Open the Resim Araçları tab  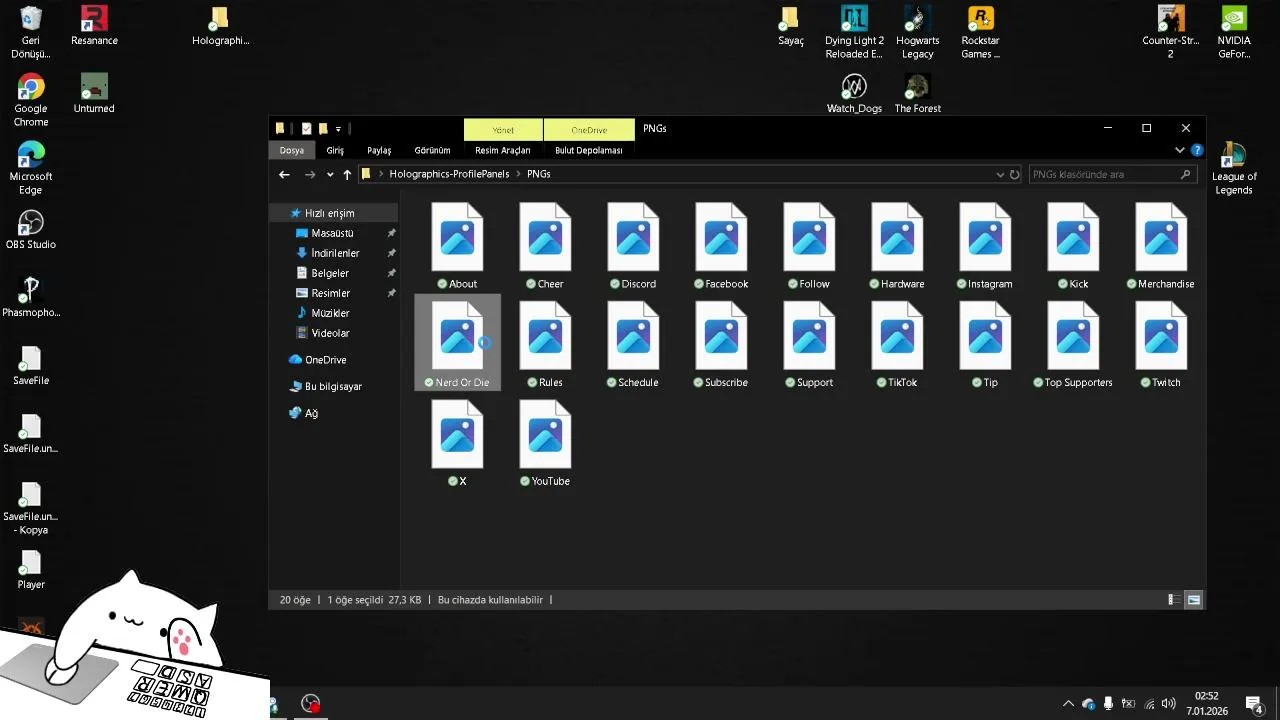(503, 150)
